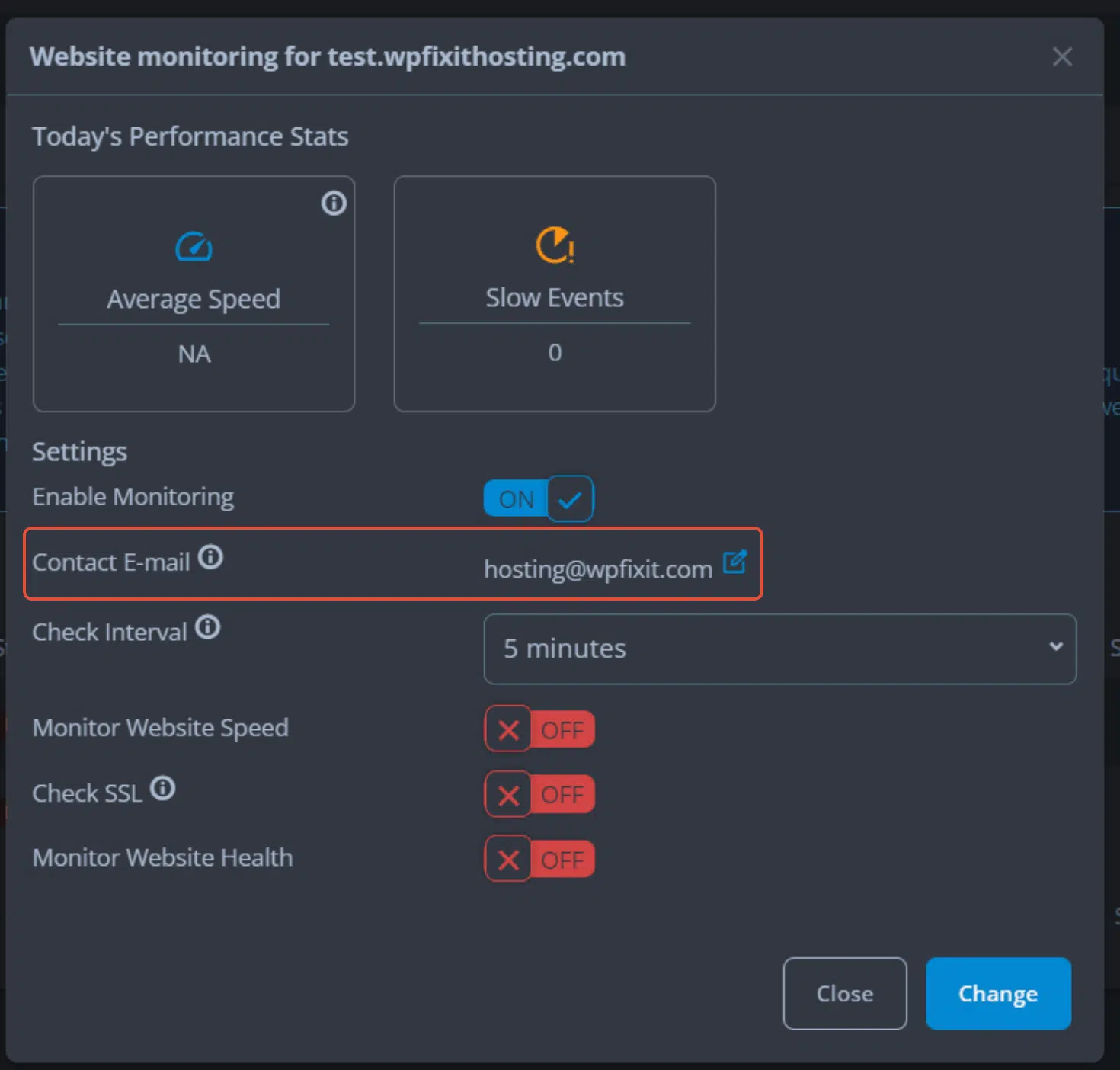
Task: Edit the contact e-mail with pencil icon
Action: [x=734, y=562]
